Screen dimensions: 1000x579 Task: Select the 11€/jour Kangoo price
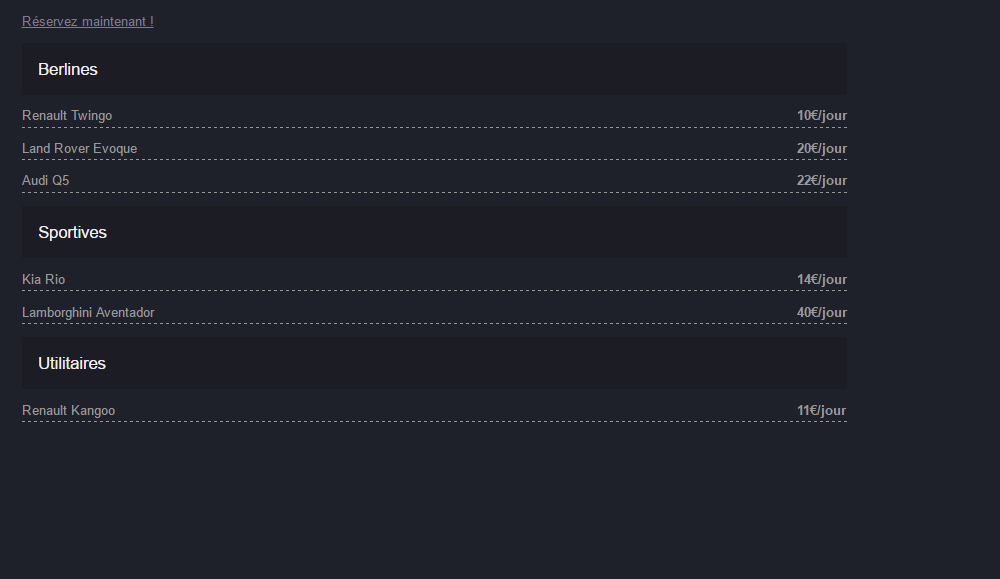(821, 411)
